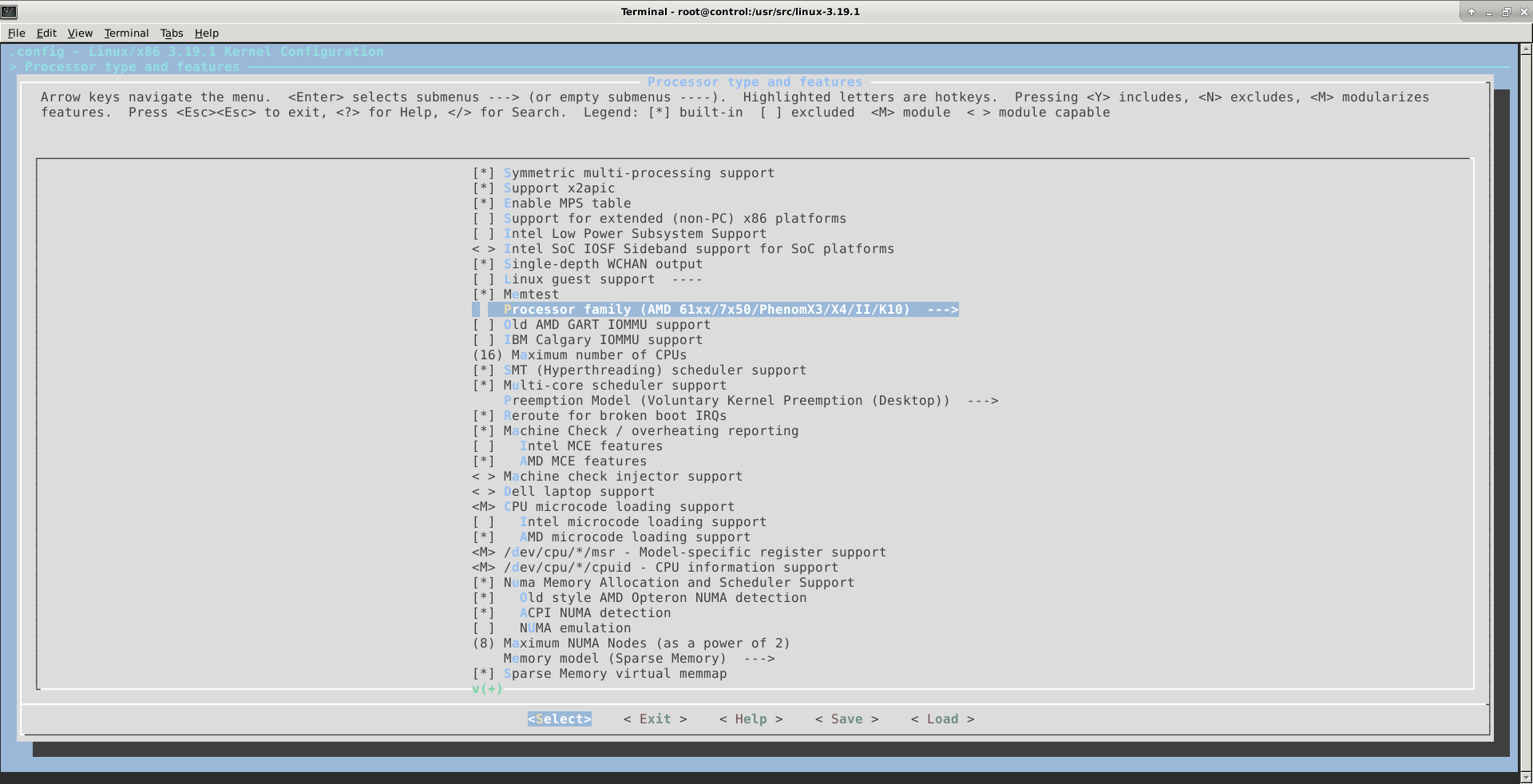Click the < Help > button at the bottom
This screenshot has height=784, width=1533.
[x=751, y=719]
